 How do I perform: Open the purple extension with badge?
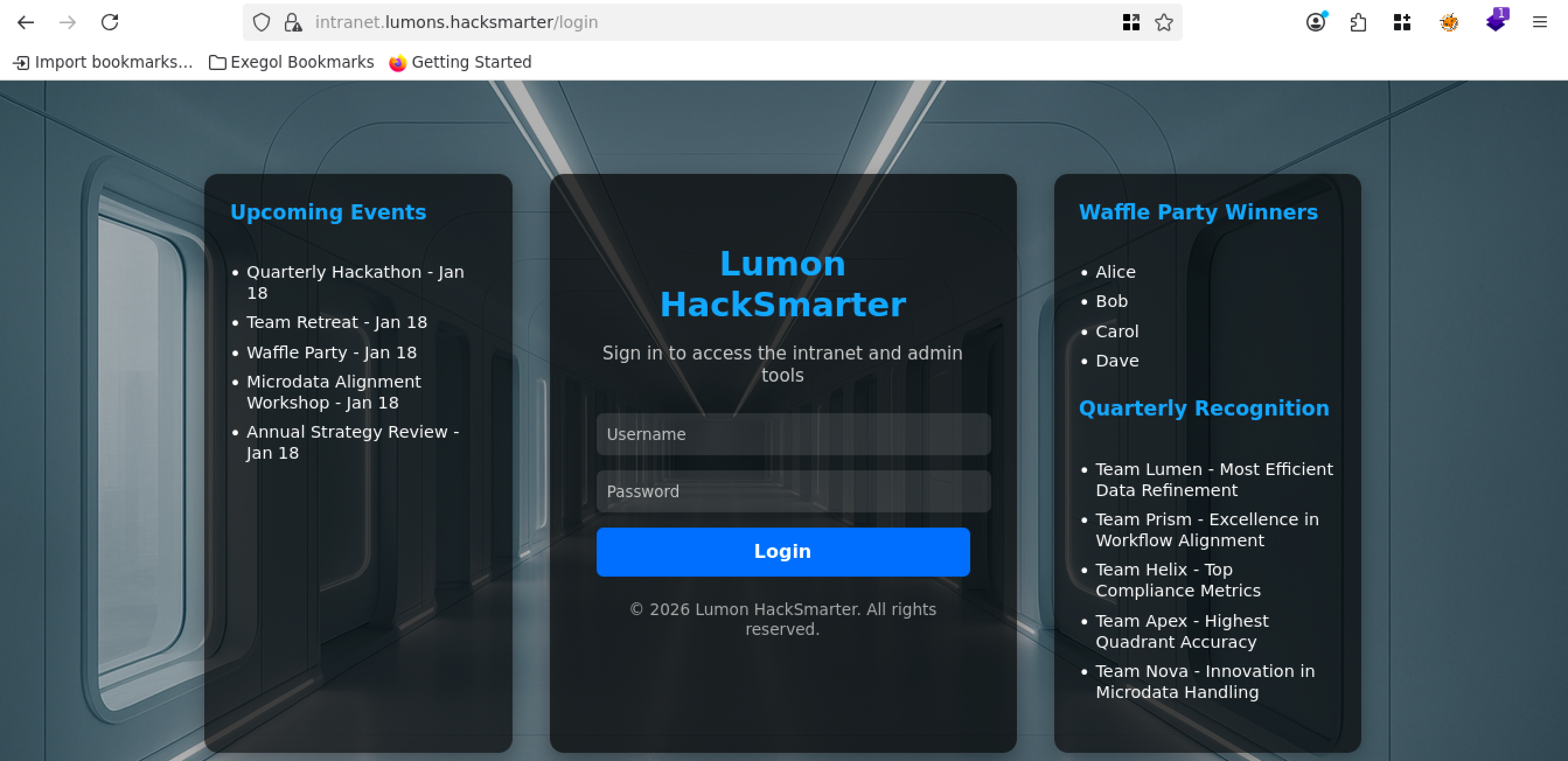[x=1496, y=21]
